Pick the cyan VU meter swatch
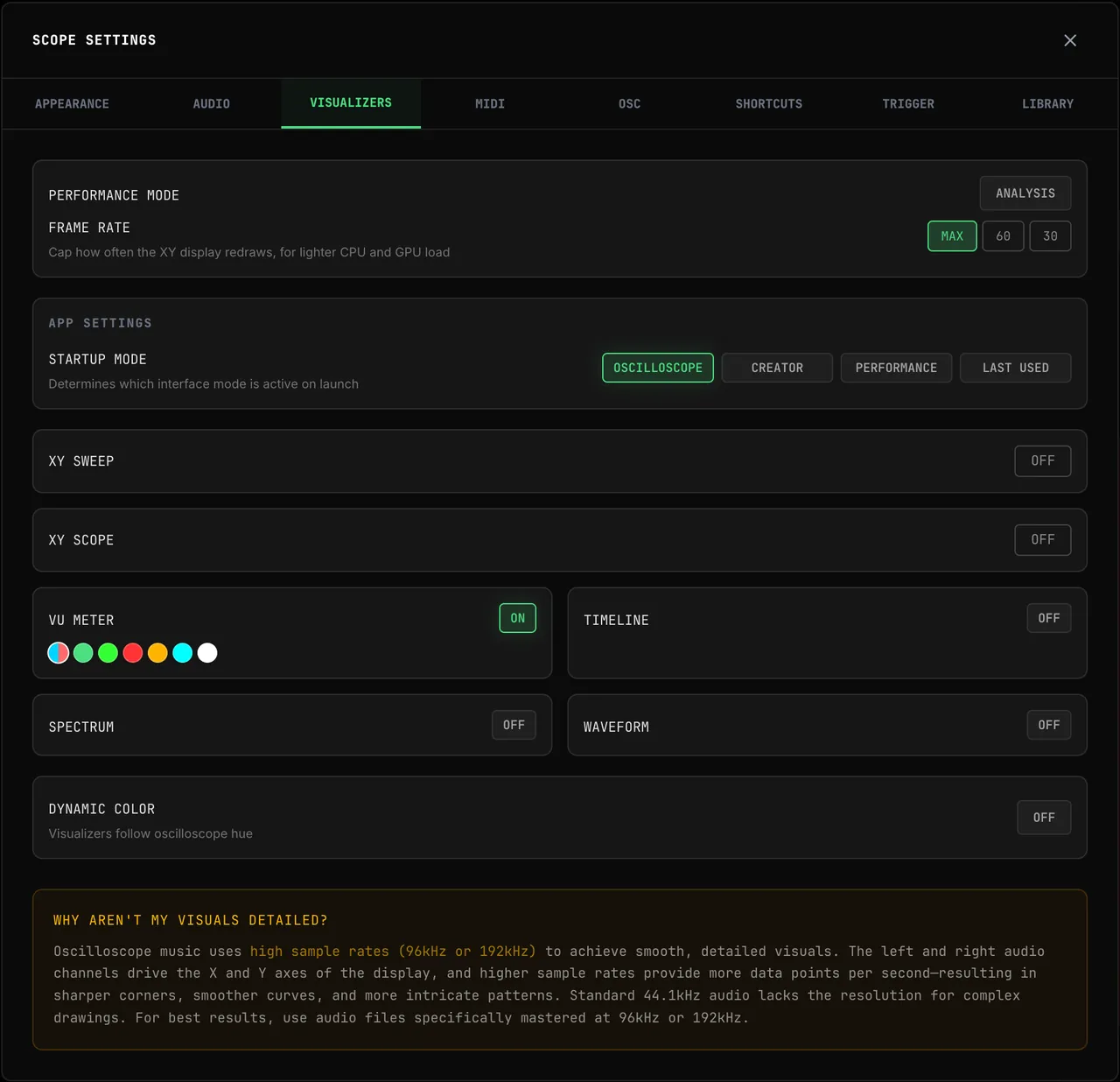The image size is (1120, 1082). [183, 653]
